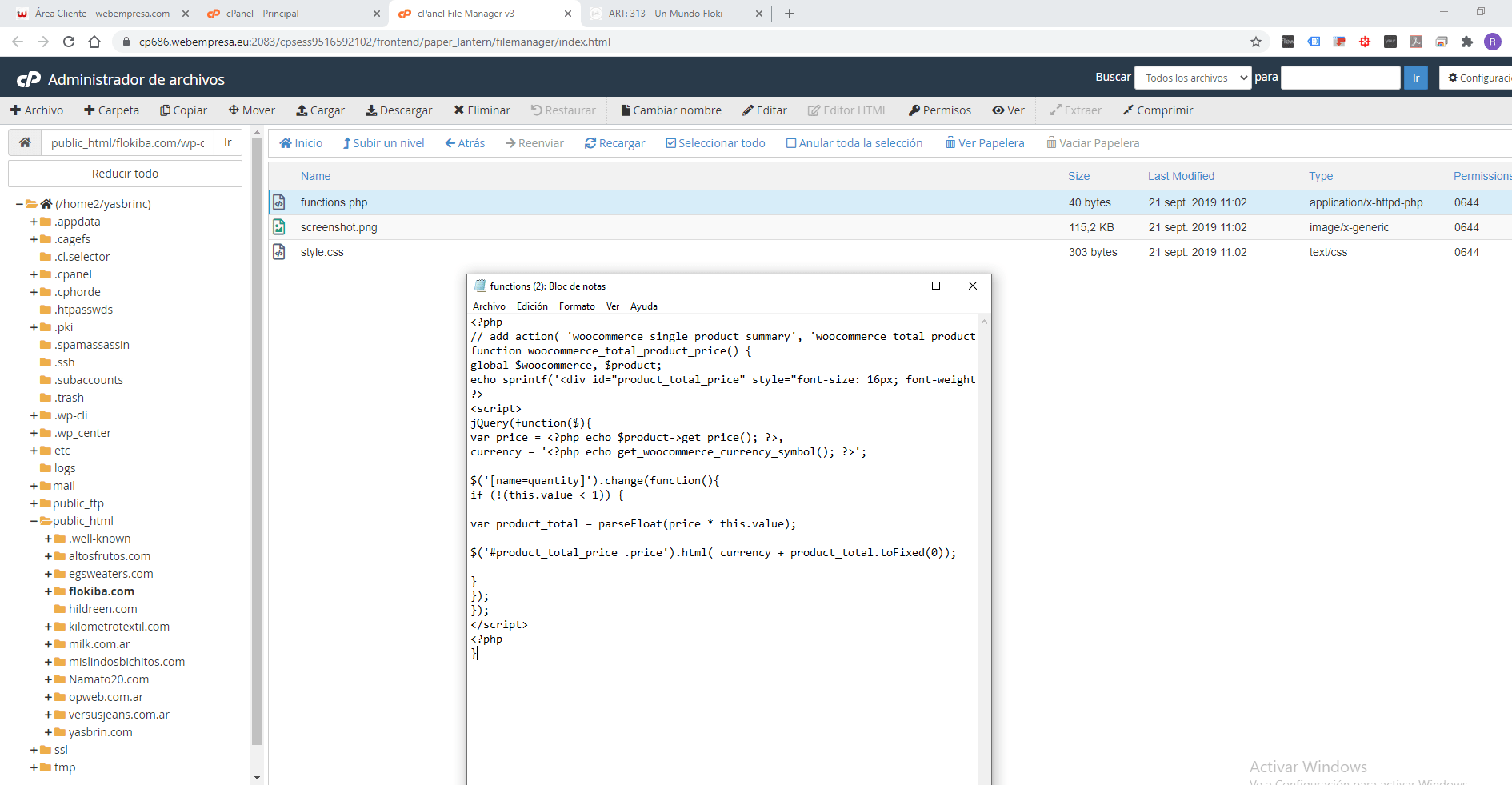This screenshot has width=1512, height=785.
Task: Open Archivo menu in Bloc de notas
Action: click(489, 306)
